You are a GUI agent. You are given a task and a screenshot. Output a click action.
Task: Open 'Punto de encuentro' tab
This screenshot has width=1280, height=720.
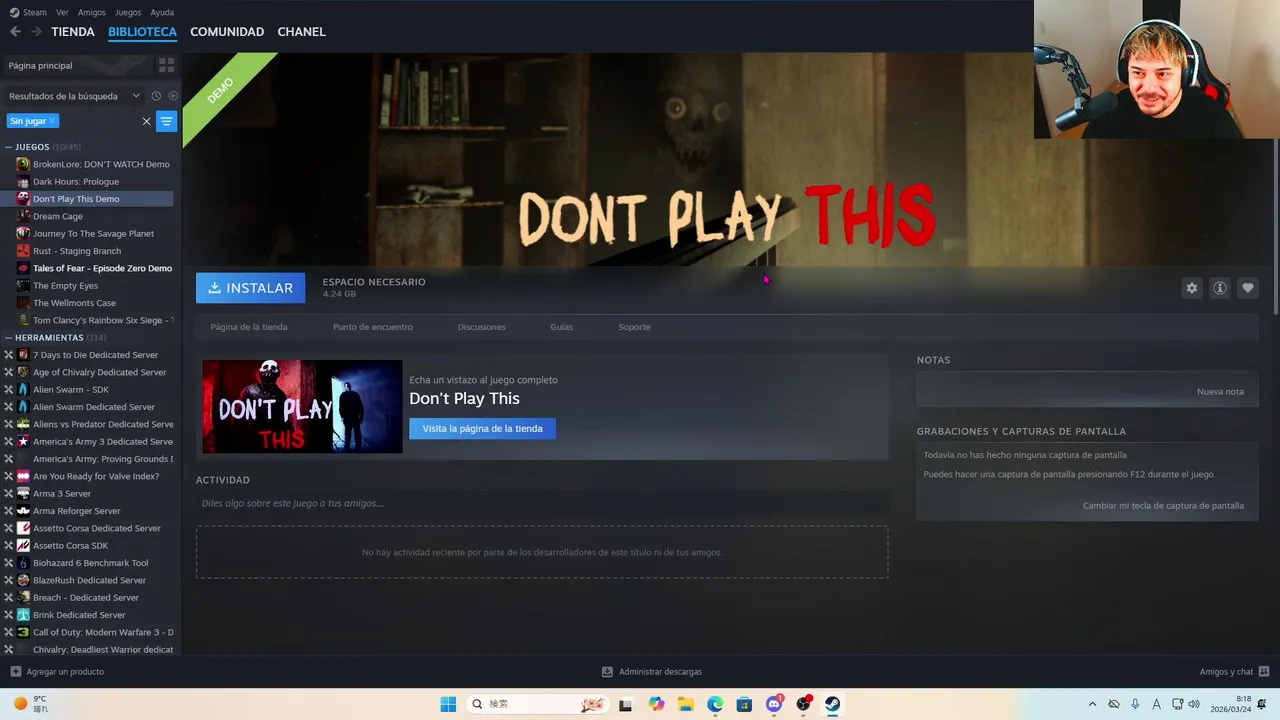373,327
